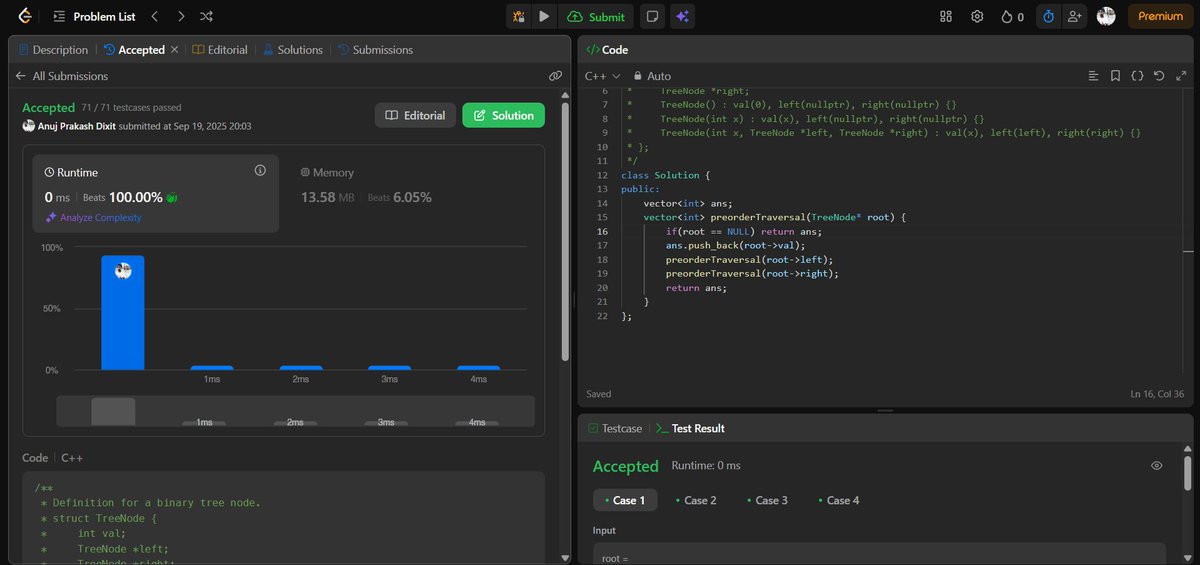Switch to the Solutions tab
Viewport: 1200px width, 565px height.
pyautogui.click(x=292, y=50)
